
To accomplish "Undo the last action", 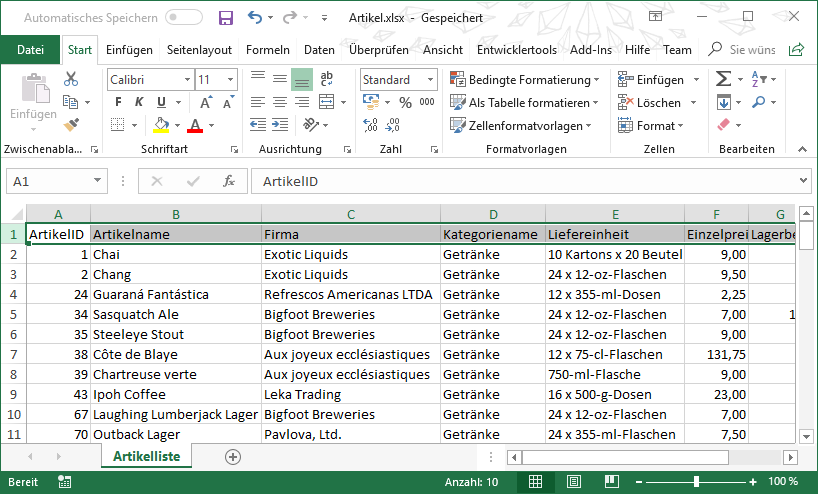I will click(x=255, y=18).
